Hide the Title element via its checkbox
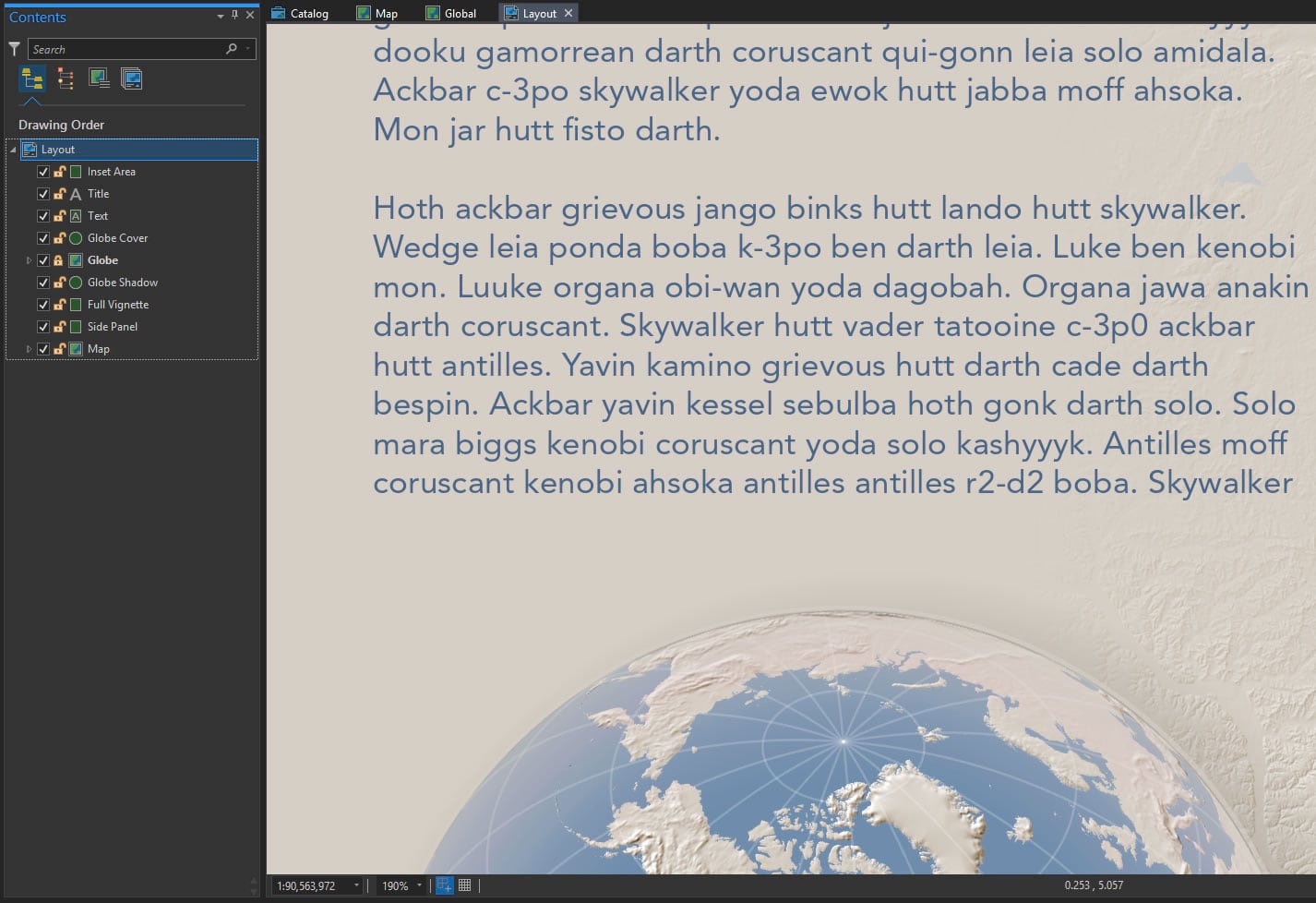 [42, 194]
